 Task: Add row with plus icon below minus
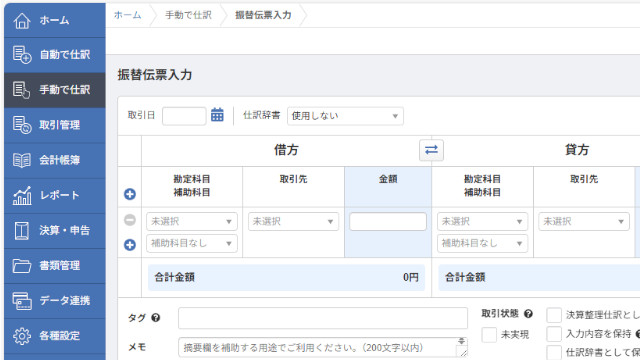[130, 244]
